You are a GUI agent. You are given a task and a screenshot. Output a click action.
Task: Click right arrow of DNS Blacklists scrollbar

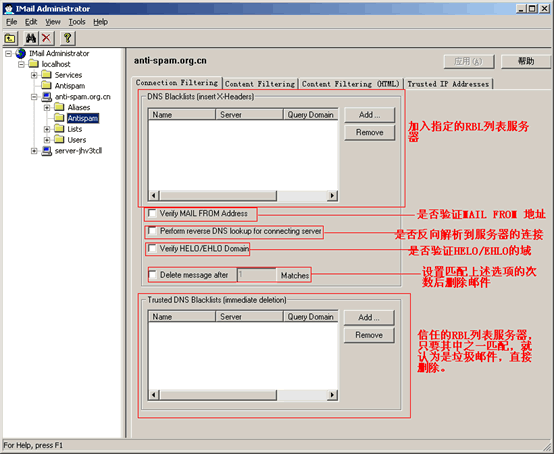tap(332, 195)
